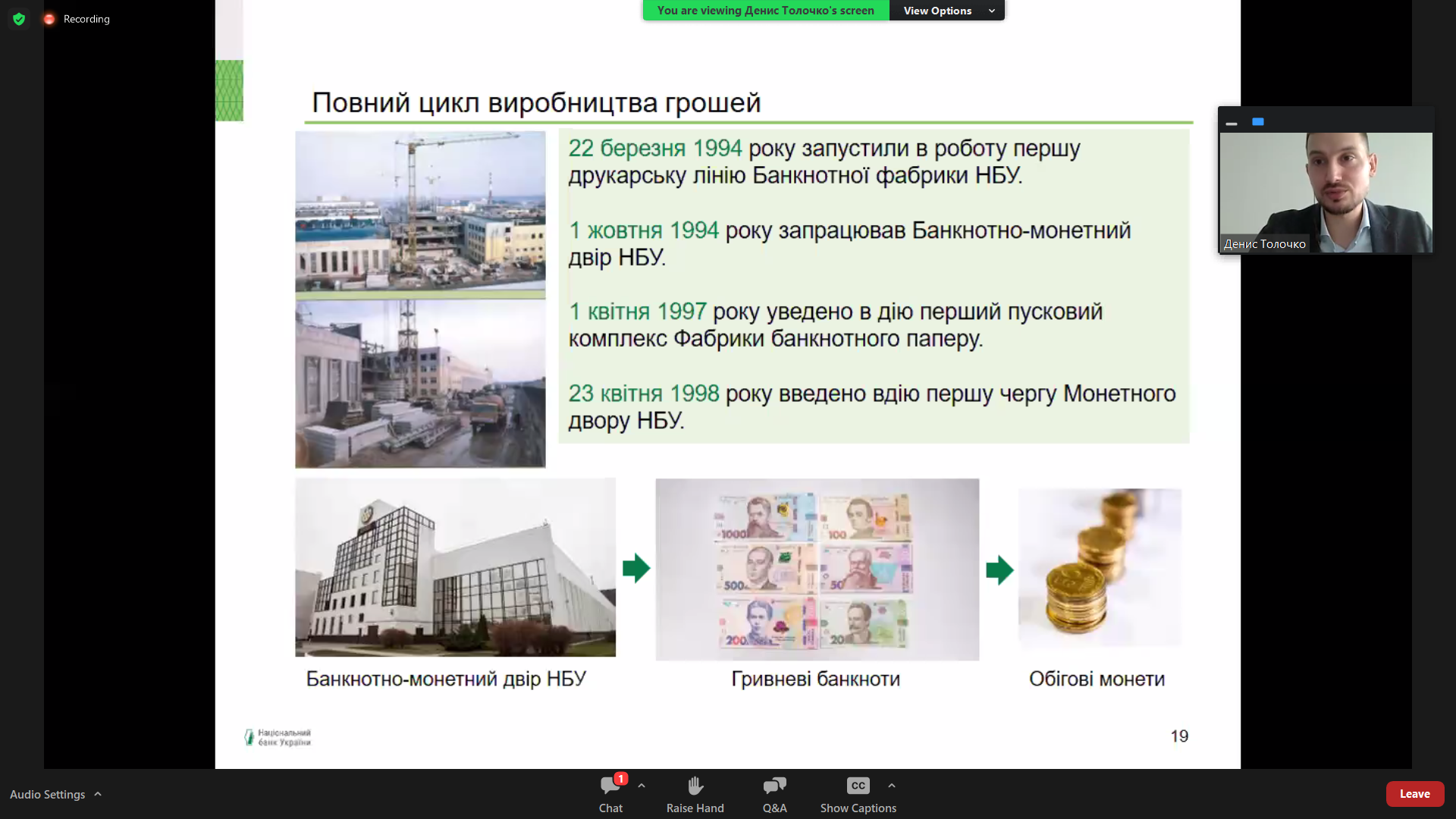Expand the Audio Settings menu
This screenshot has height=819, width=1456.
coord(98,794)
